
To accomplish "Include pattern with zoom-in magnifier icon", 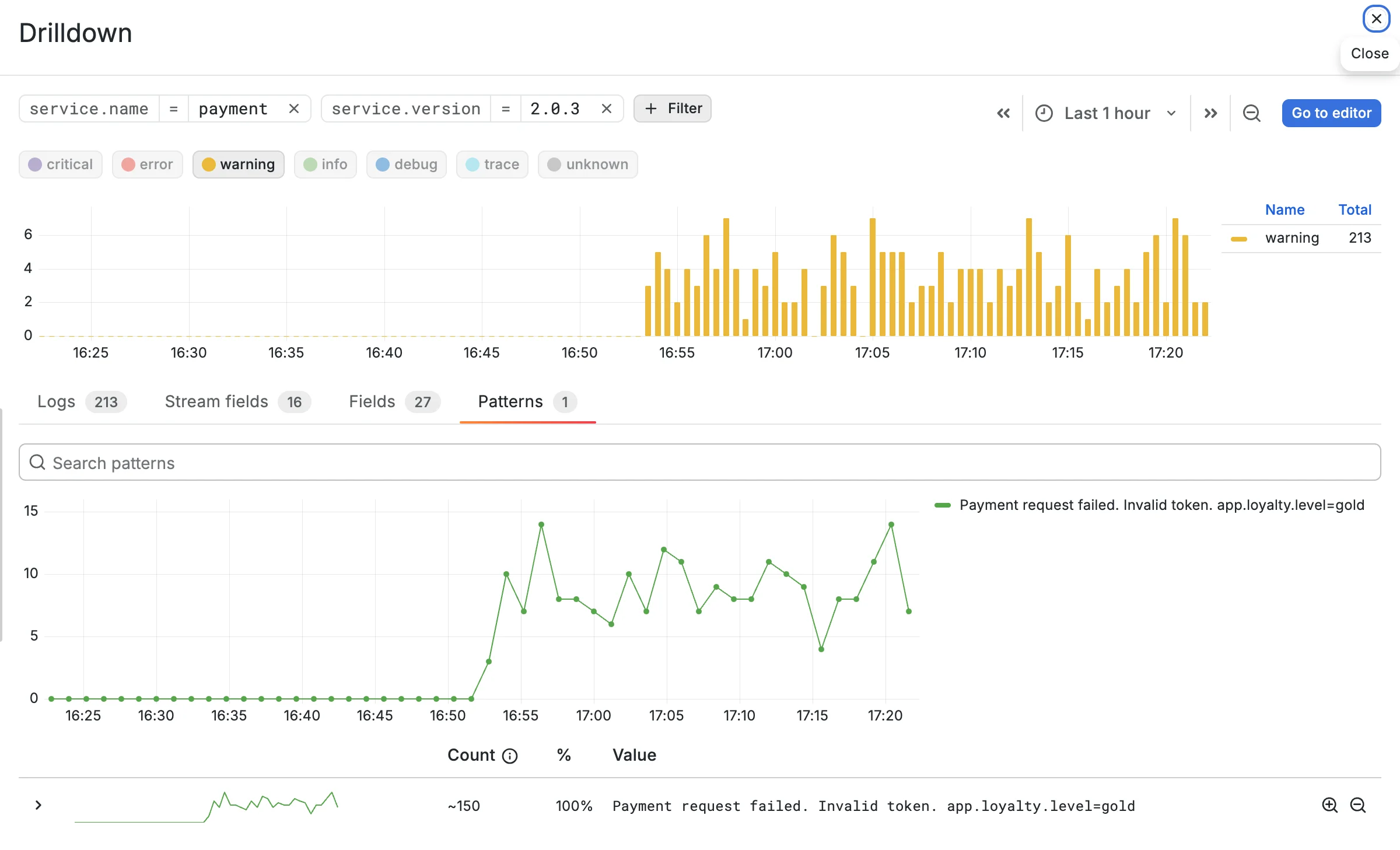I will [1329, 806].
